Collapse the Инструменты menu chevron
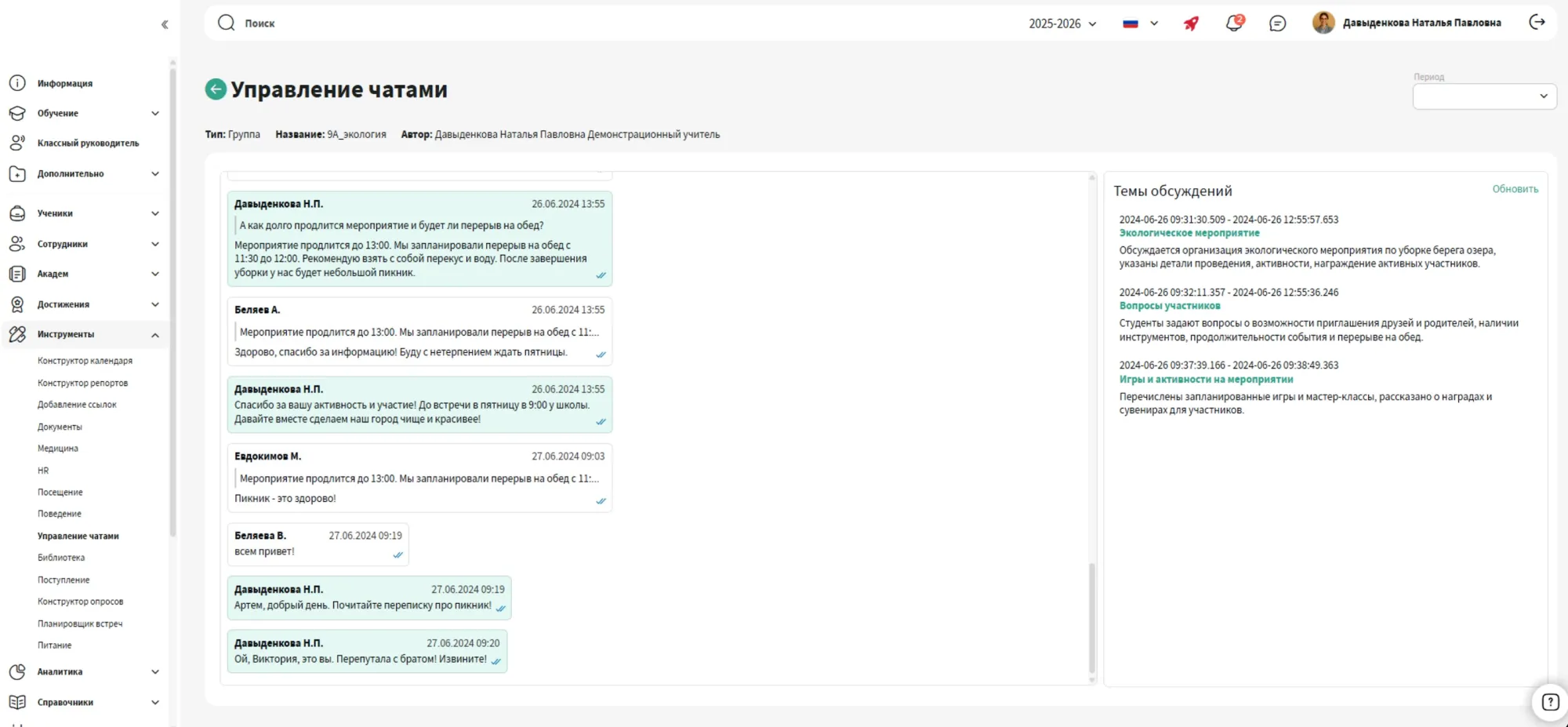 (x=155, y=335)
